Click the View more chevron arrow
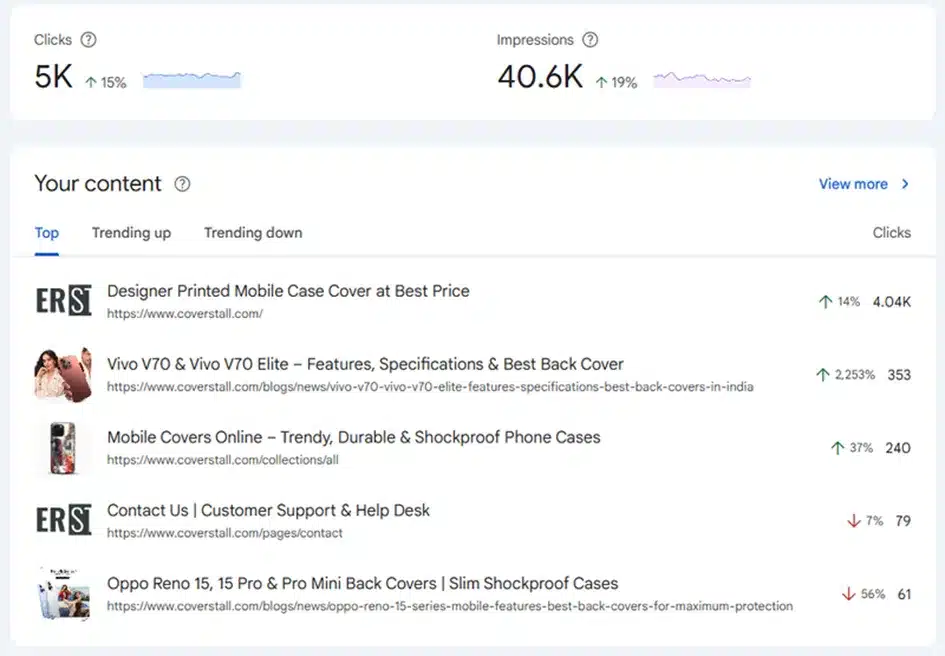Viewport: 945px width, 656px height. click(905, 184)
